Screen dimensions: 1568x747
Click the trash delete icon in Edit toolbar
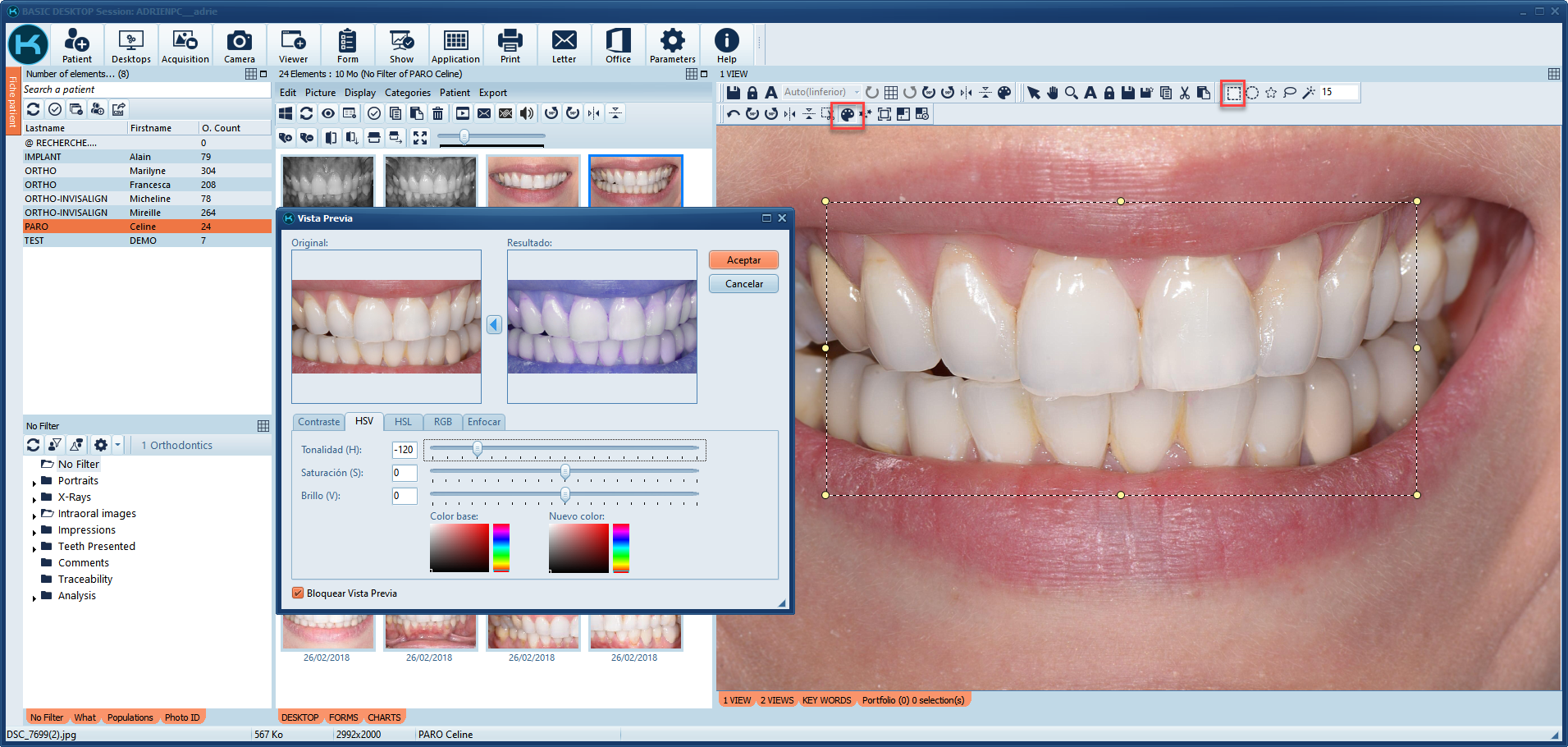438,113
